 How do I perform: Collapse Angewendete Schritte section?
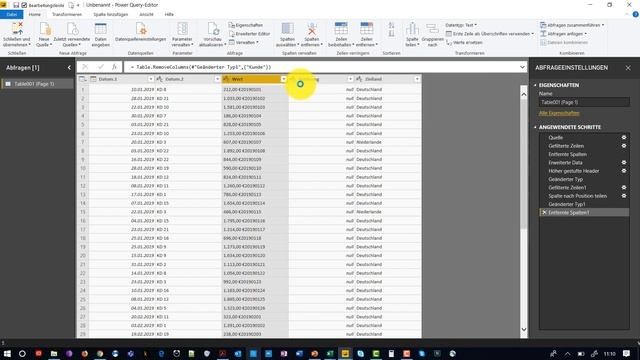pyautogui.click(x=535, y=127)
